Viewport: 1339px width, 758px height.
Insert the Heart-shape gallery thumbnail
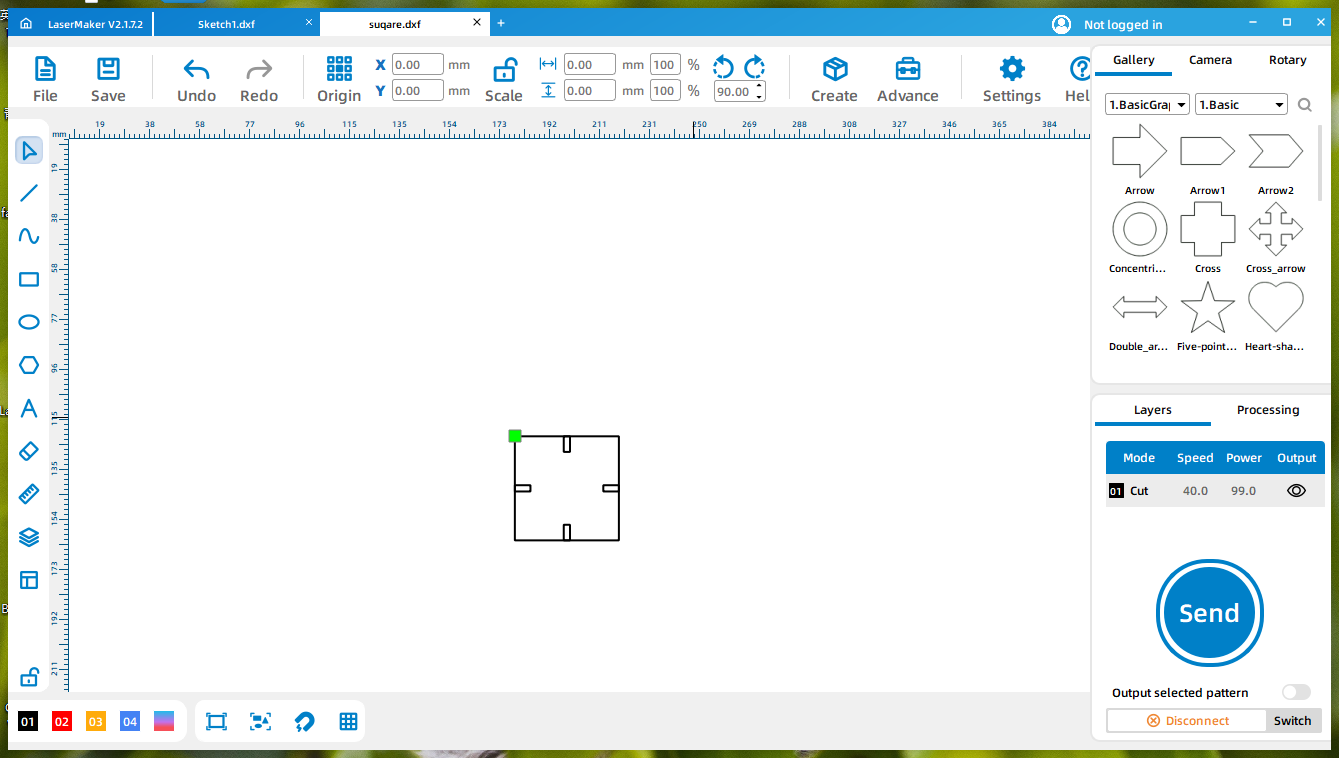1276,307
